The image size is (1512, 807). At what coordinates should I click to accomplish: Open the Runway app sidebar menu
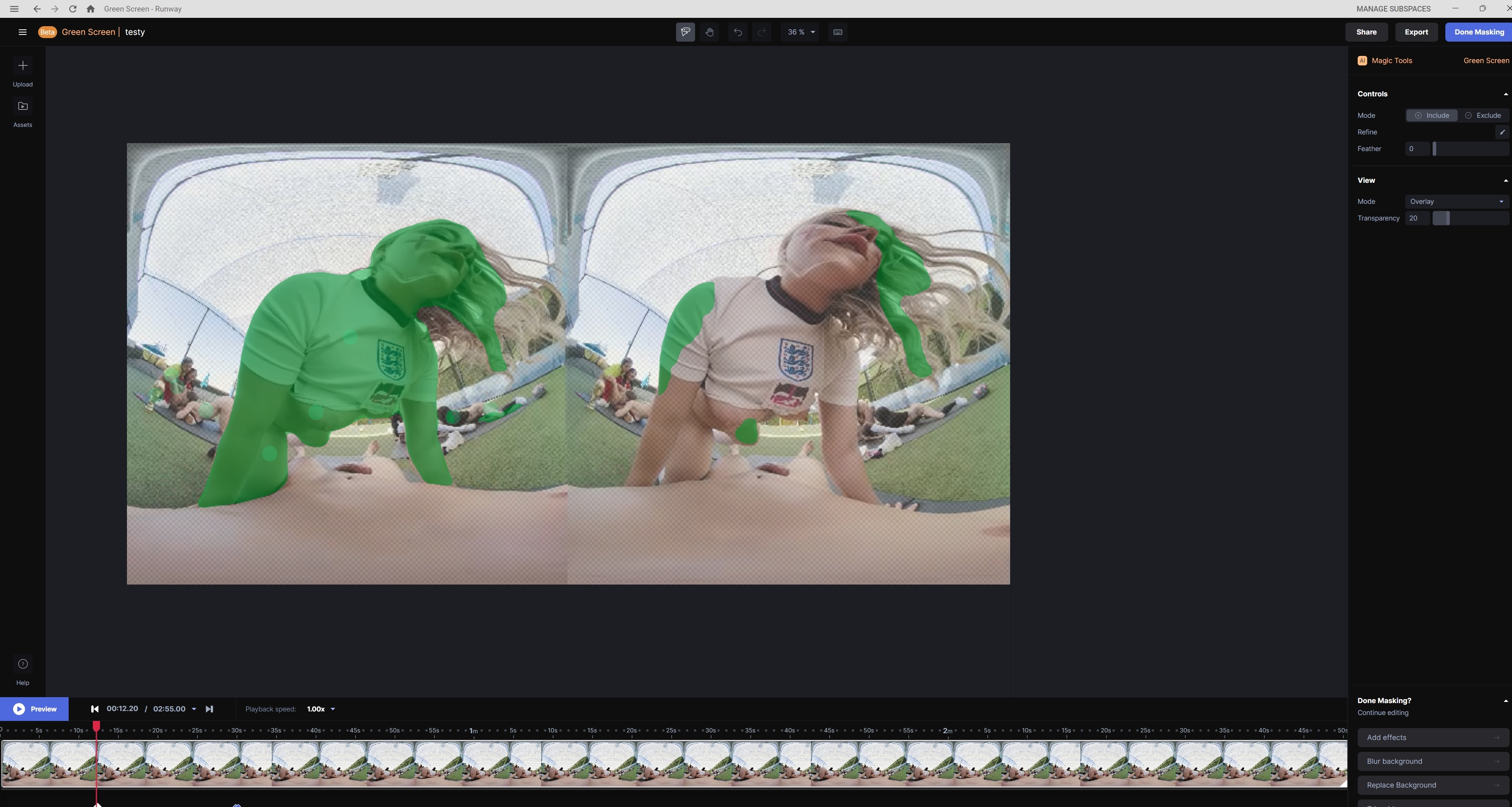[x=22, y=32]
